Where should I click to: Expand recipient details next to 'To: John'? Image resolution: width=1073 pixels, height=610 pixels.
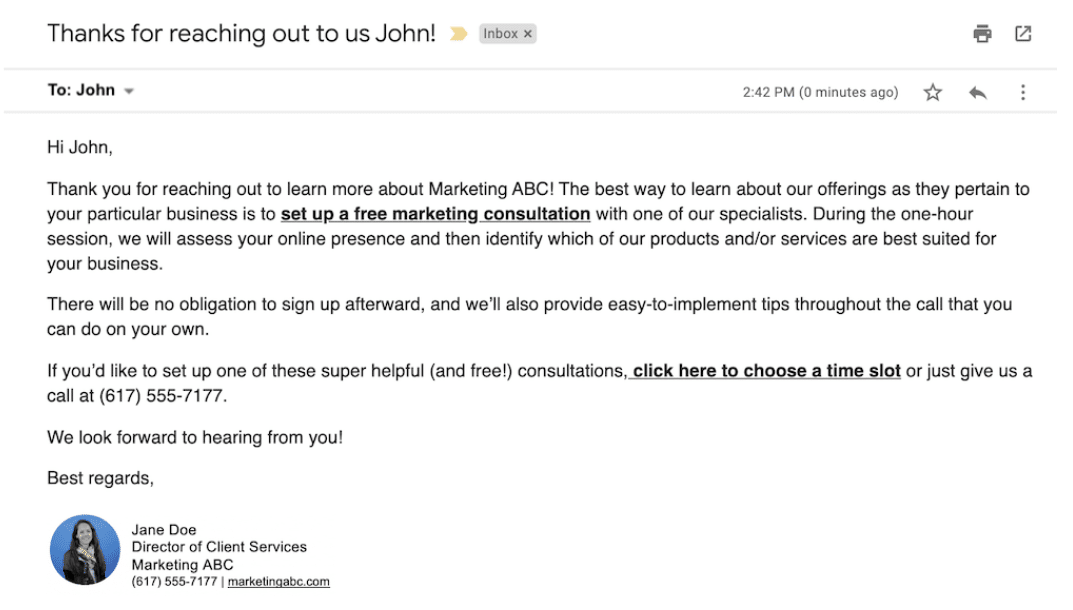coord(129,90)
